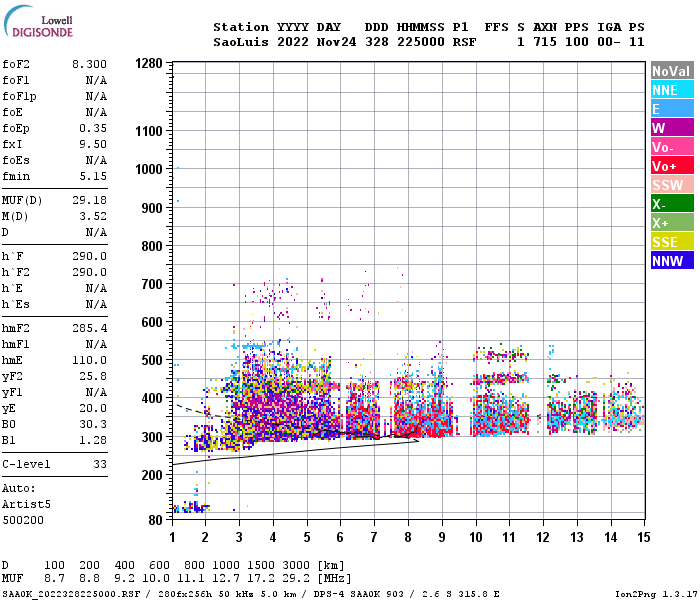700x600 pixels.
Task: Click the MUF 29.2 table value
Action: tap(296, 579)
